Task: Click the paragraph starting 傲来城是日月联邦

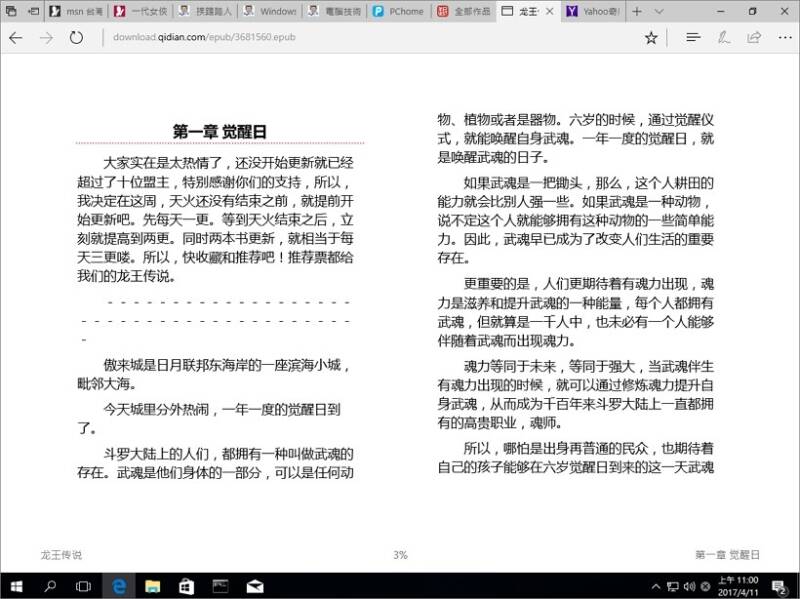Action: [x=214, y=374]
